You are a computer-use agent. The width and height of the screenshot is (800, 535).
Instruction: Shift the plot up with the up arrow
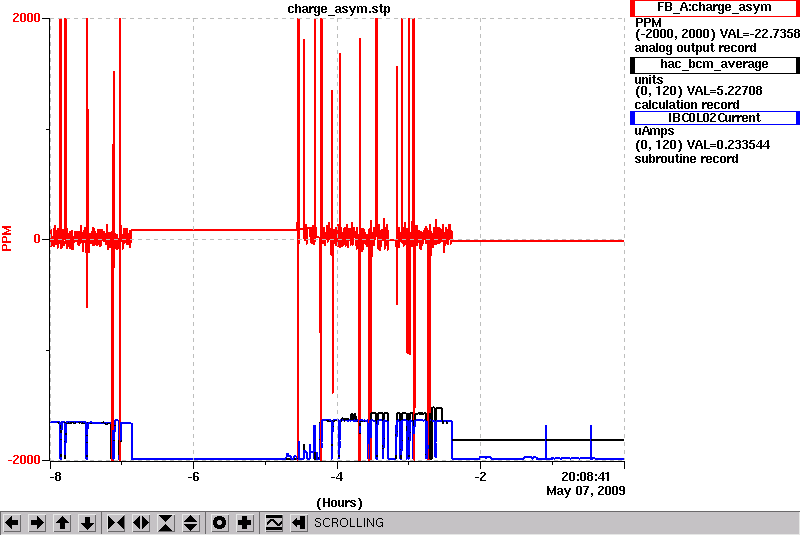(x=62, y=523)
